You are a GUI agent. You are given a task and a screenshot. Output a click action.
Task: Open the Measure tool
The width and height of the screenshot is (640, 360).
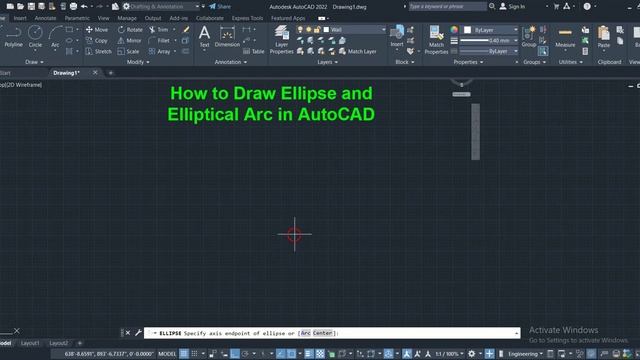(565, 37)
